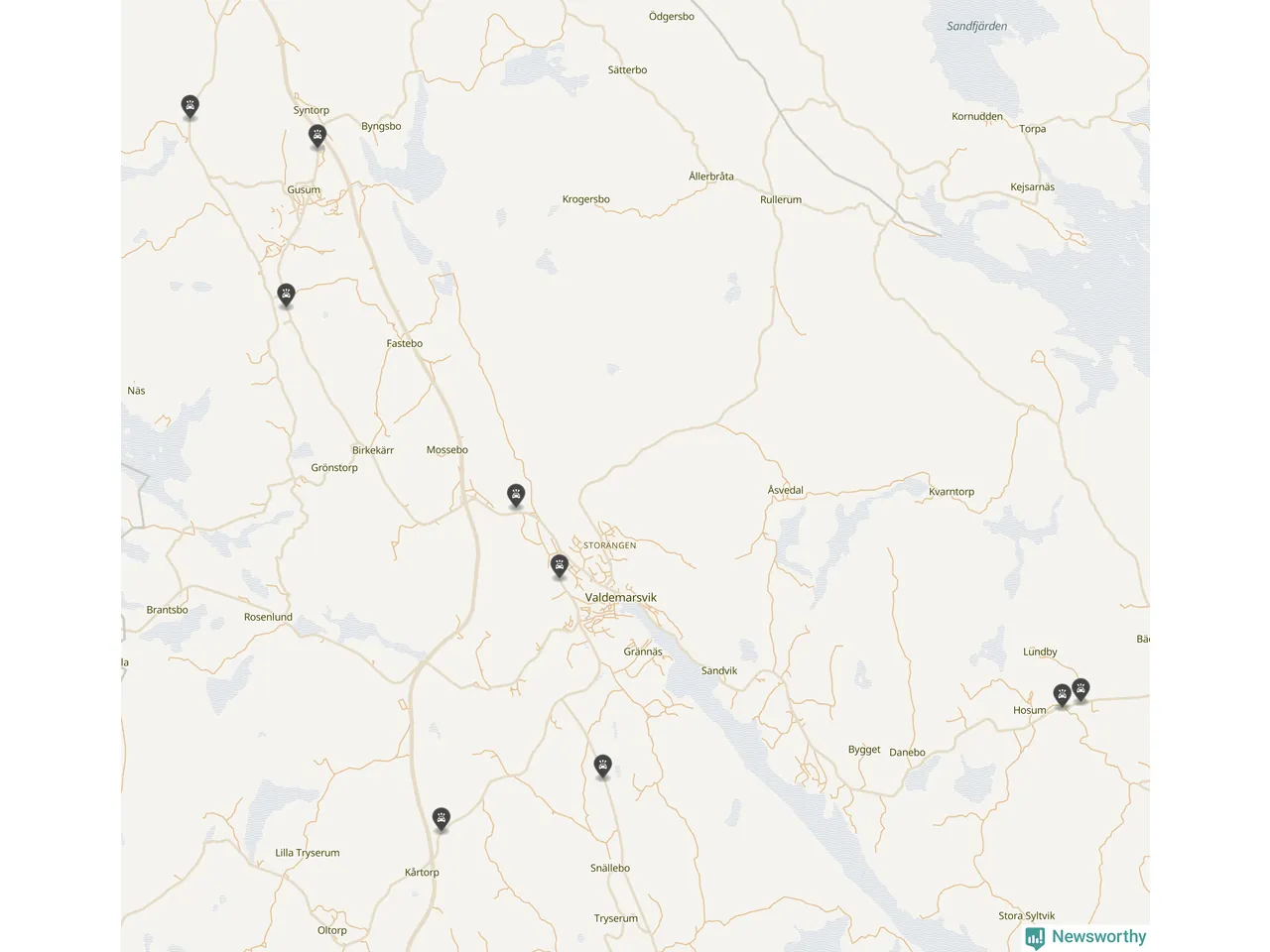Select the Stora Syltvik label
Image resolution: width=1270 pixels, height=952 pixels.
click(1027, 916)
